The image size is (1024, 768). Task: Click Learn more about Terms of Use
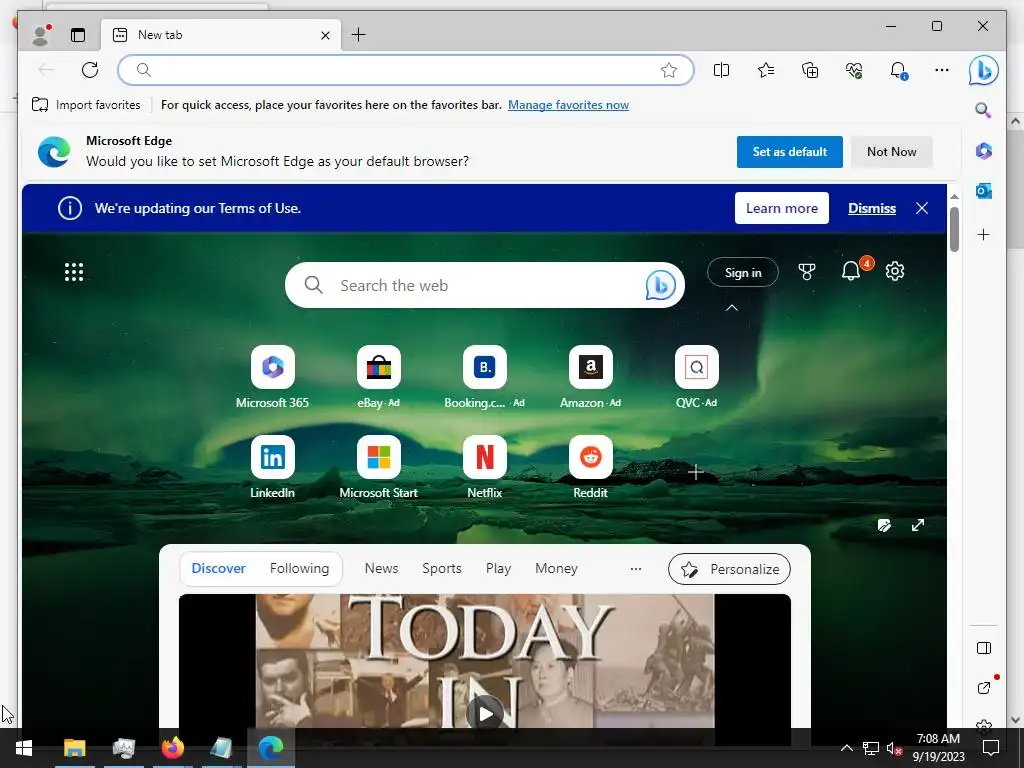coord(782,208)
